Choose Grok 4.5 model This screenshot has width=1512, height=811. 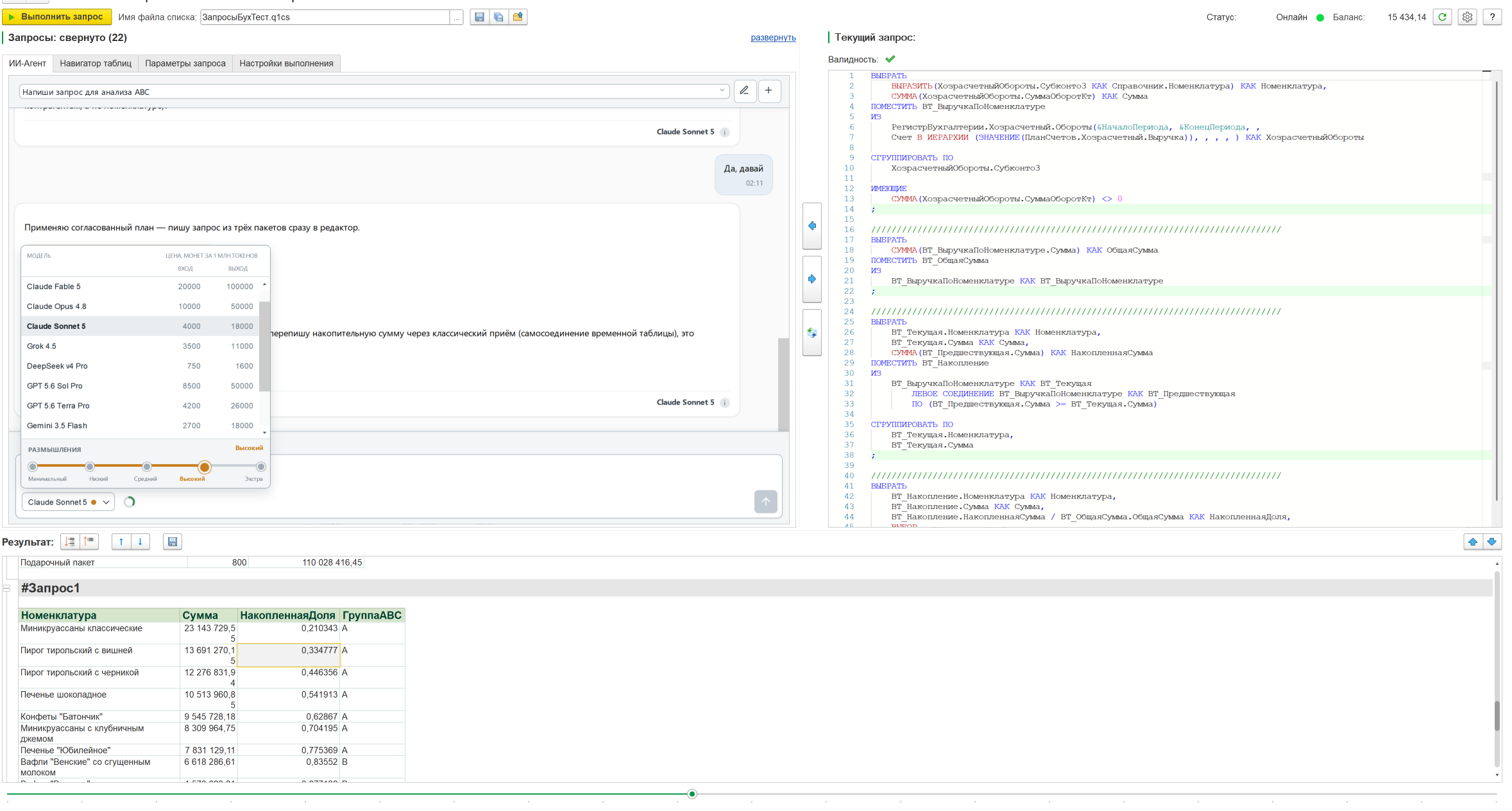click(140, 346)
